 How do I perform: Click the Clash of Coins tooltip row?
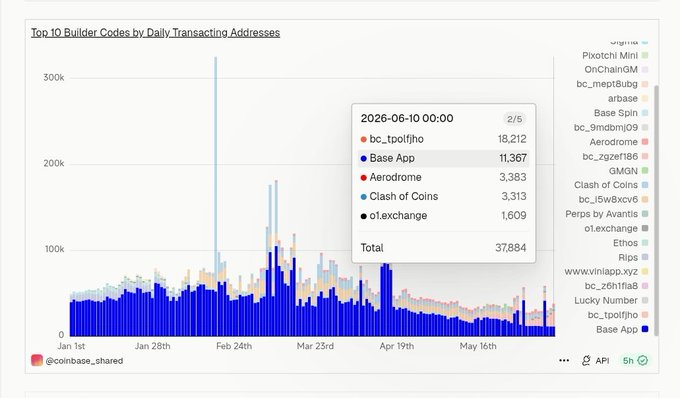pos(443,196)
